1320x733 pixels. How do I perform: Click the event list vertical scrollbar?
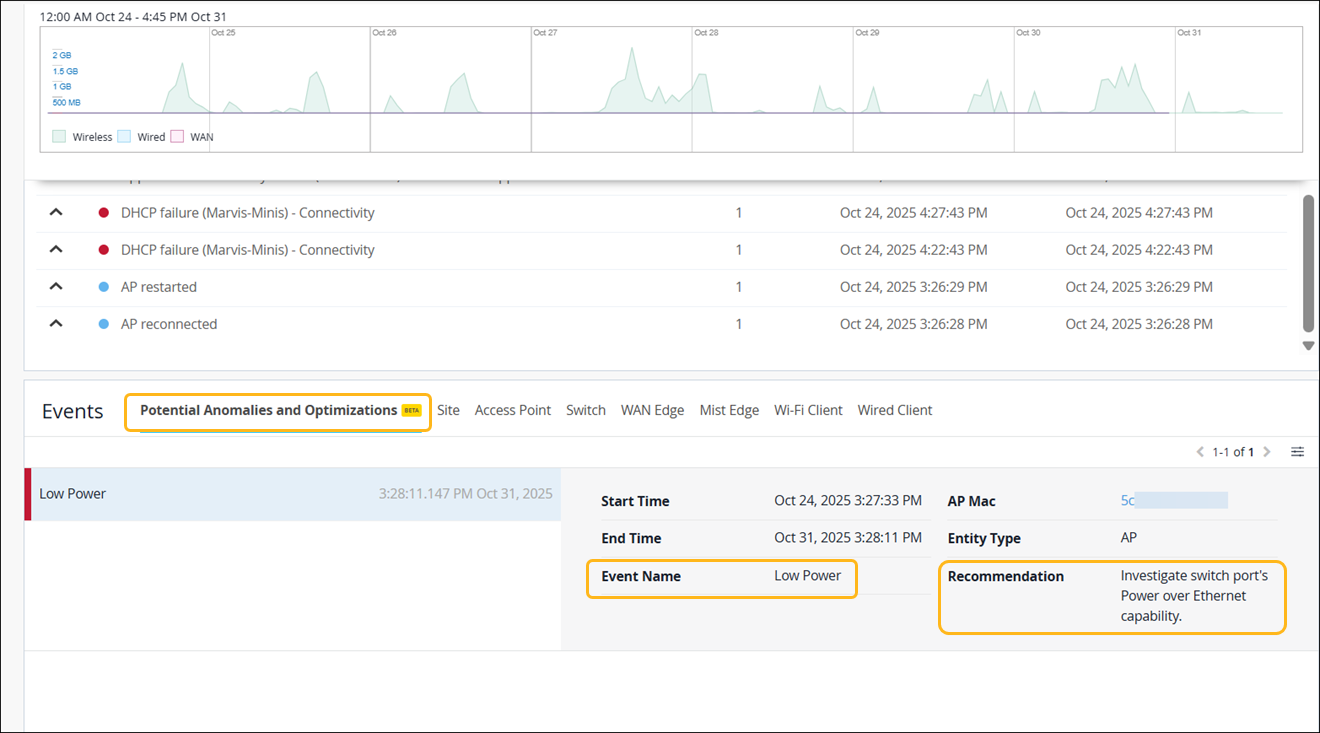(1308, 262)
